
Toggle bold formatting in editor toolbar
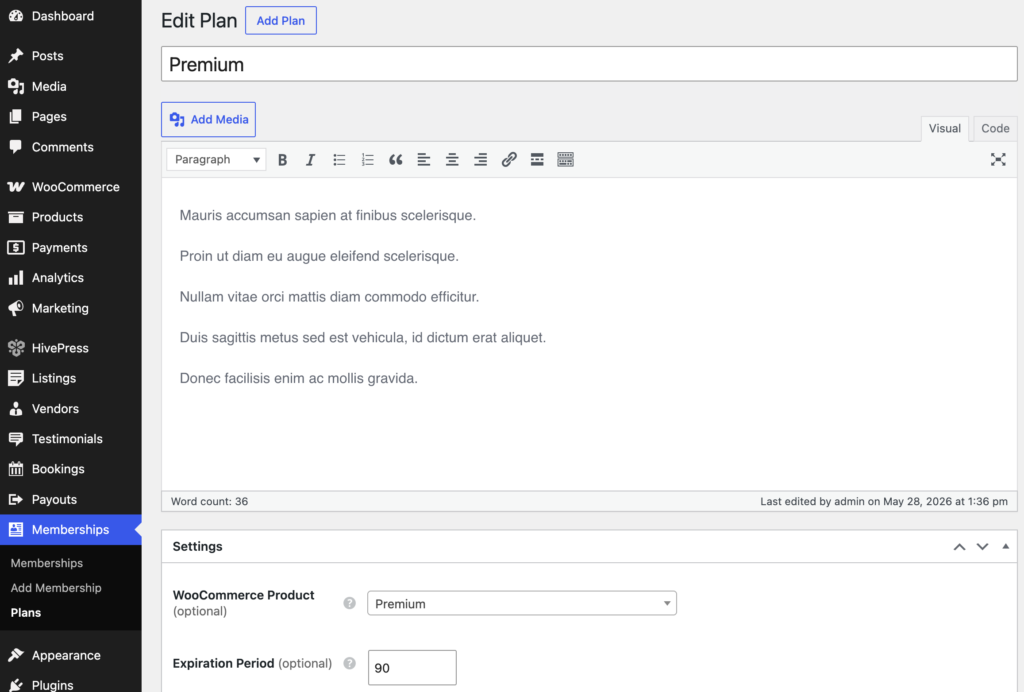[x=282, y=159]
